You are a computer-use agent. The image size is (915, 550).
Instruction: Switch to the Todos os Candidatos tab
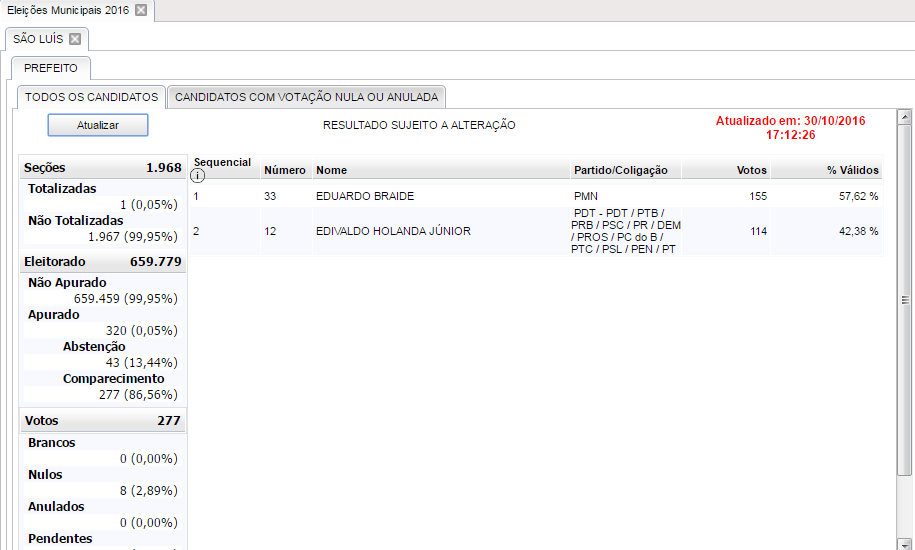point(91,97)
